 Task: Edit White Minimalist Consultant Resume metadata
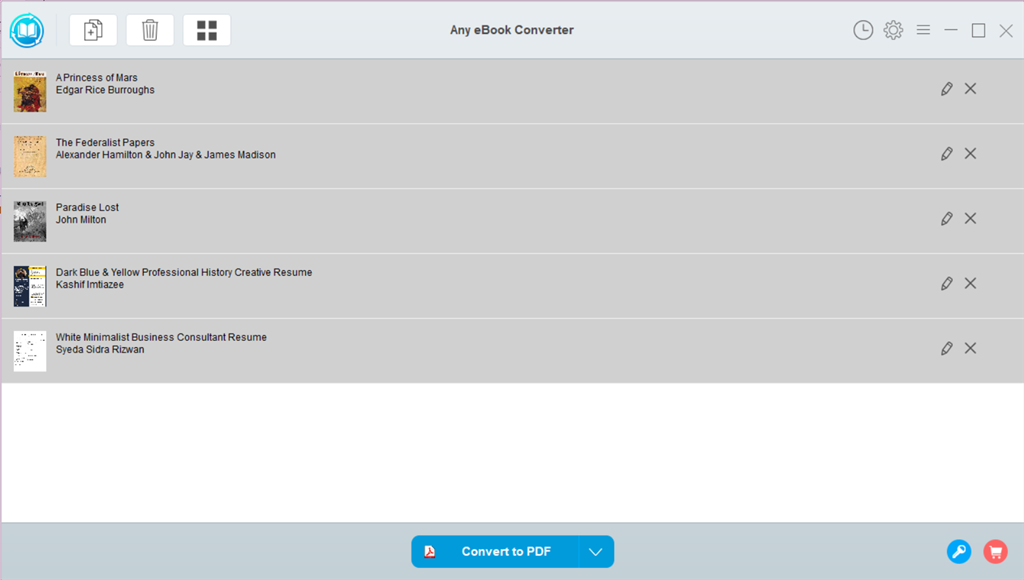(x=946, y=348)
